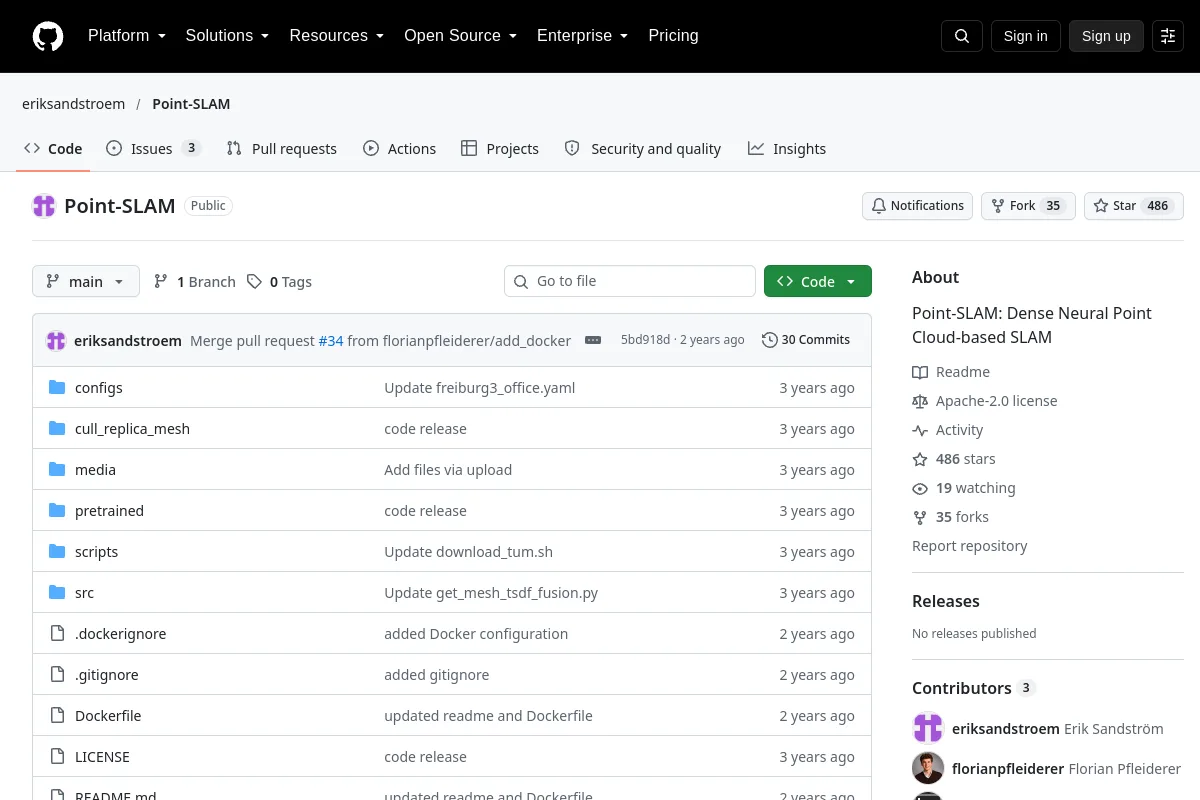Expand the Solutions menu
Image resolution: width=1200 pixels, height=800 pixels.
point(228,36)
